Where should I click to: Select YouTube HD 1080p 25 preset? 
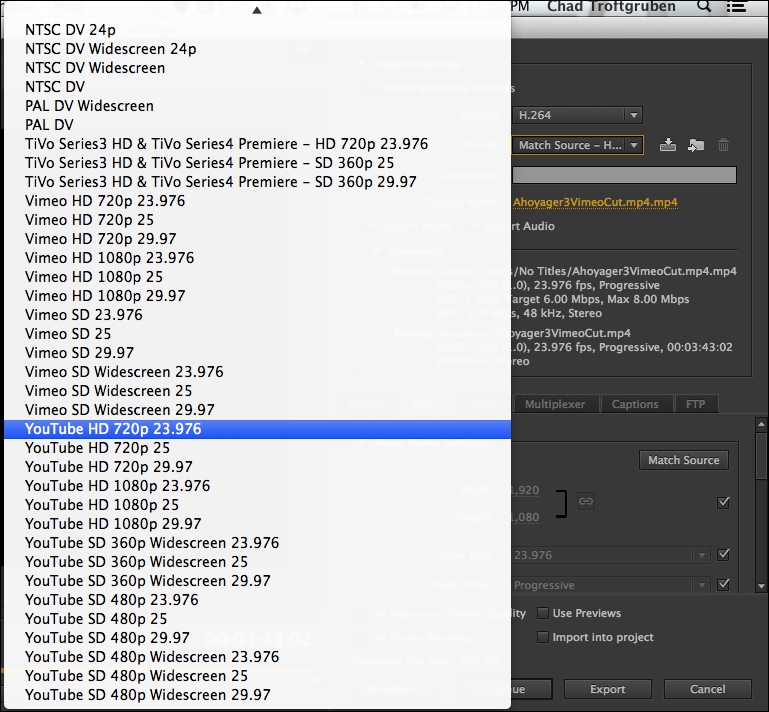[x=257, y=505]
